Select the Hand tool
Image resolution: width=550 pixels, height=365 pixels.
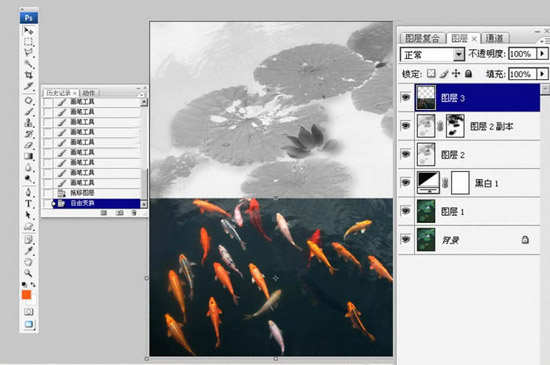(28, 262)
